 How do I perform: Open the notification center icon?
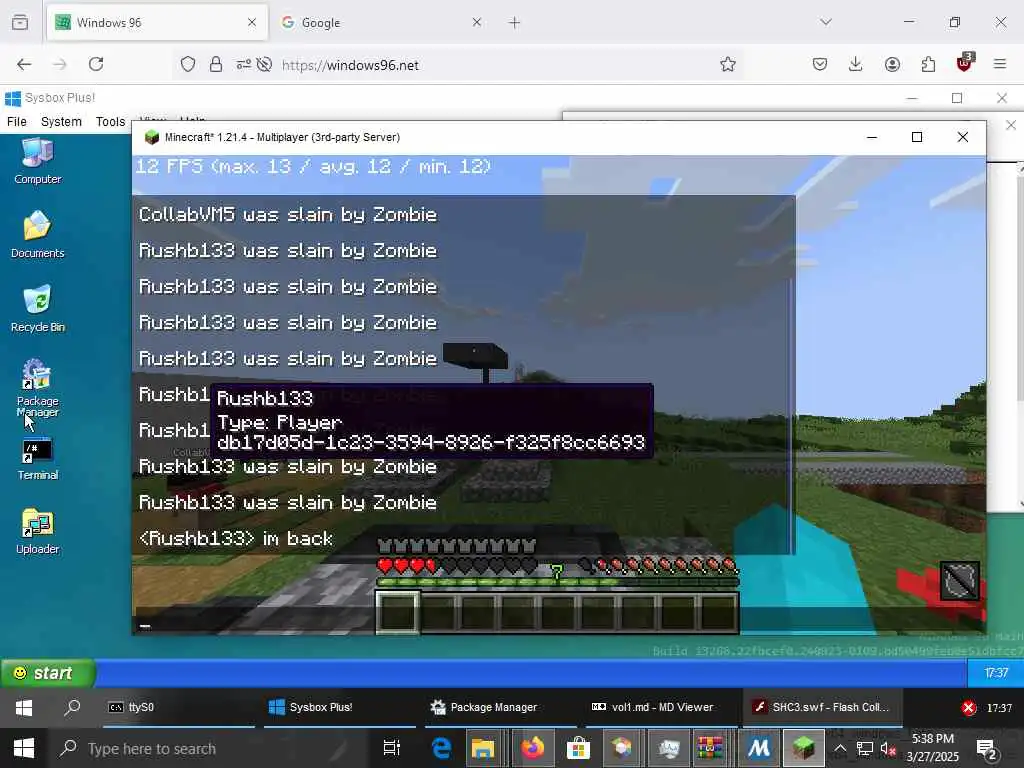[986, 749]
